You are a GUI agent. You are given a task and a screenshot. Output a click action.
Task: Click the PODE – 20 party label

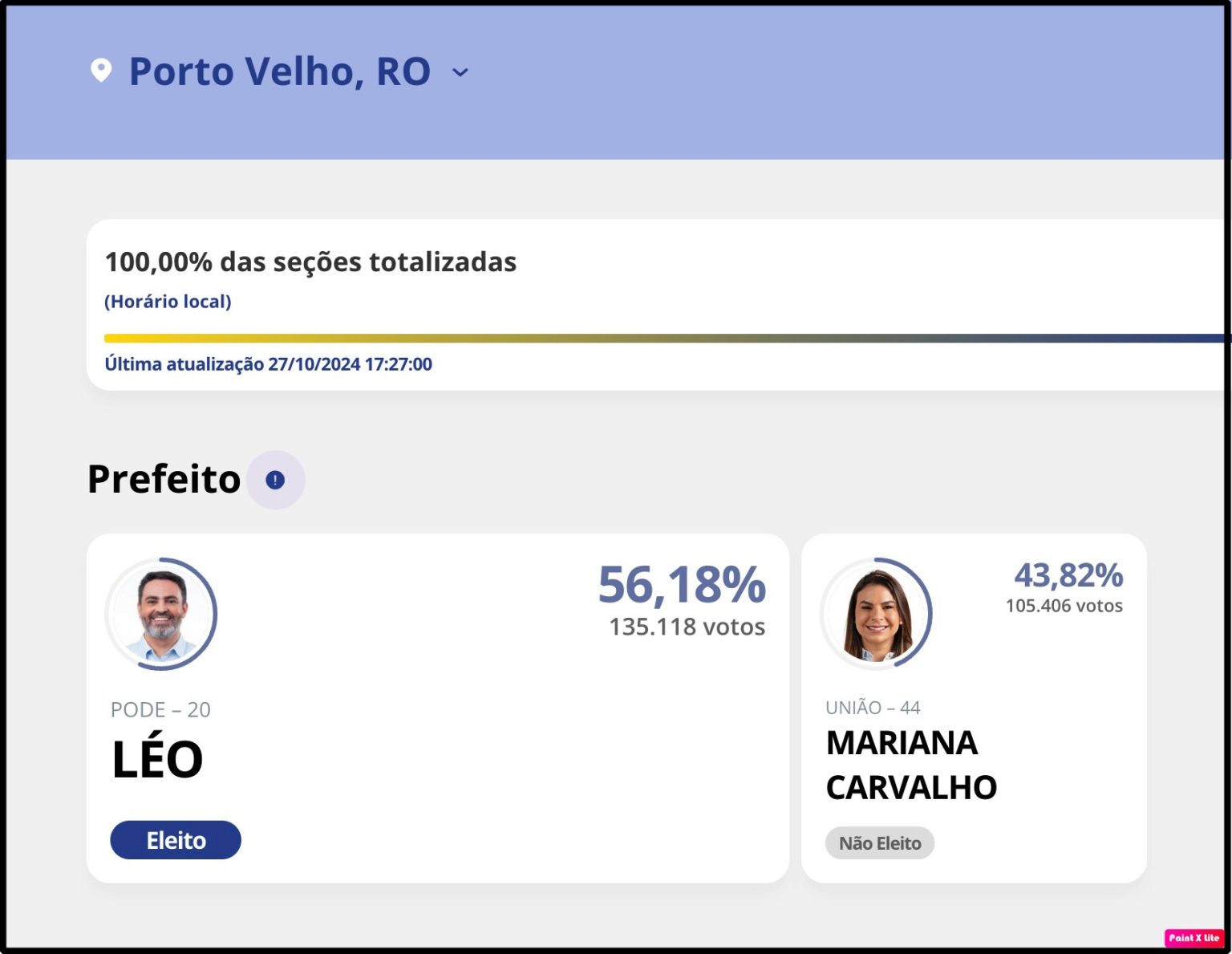coord(160,710)
